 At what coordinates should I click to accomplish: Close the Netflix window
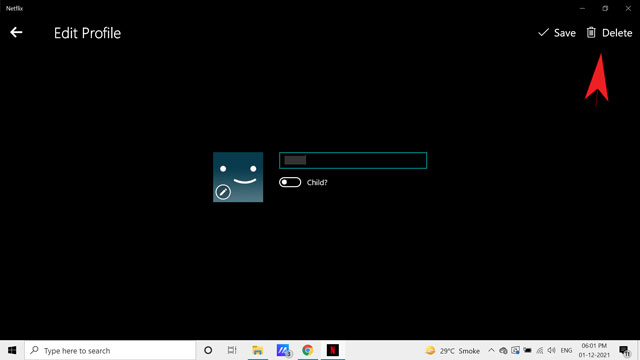pyautogui.click(x=628, y=8)
